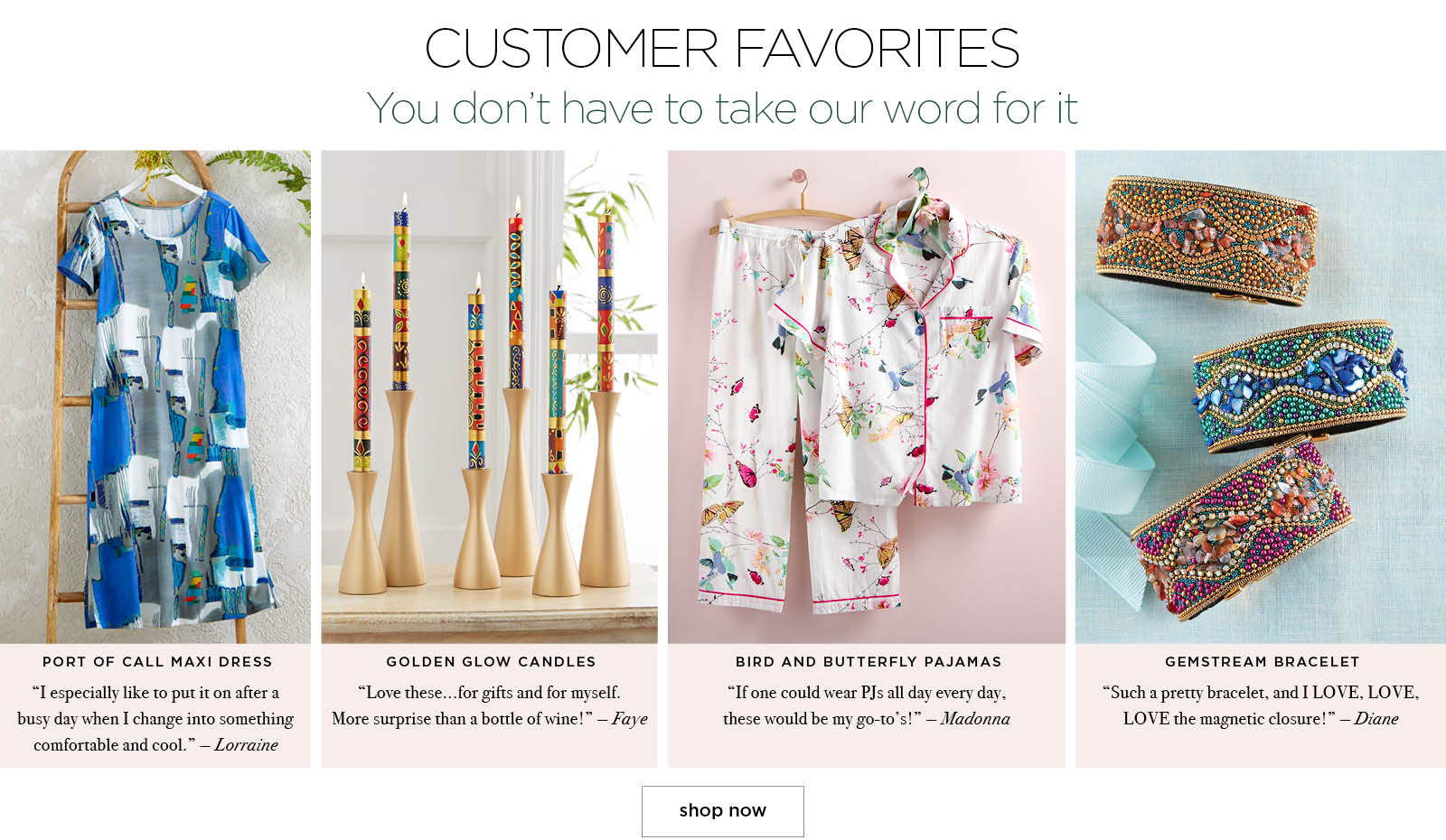This screenshot has height=840, width=1446.
Task: Open the Port of Call Maxi Dress photo
Action: [155, 397]
